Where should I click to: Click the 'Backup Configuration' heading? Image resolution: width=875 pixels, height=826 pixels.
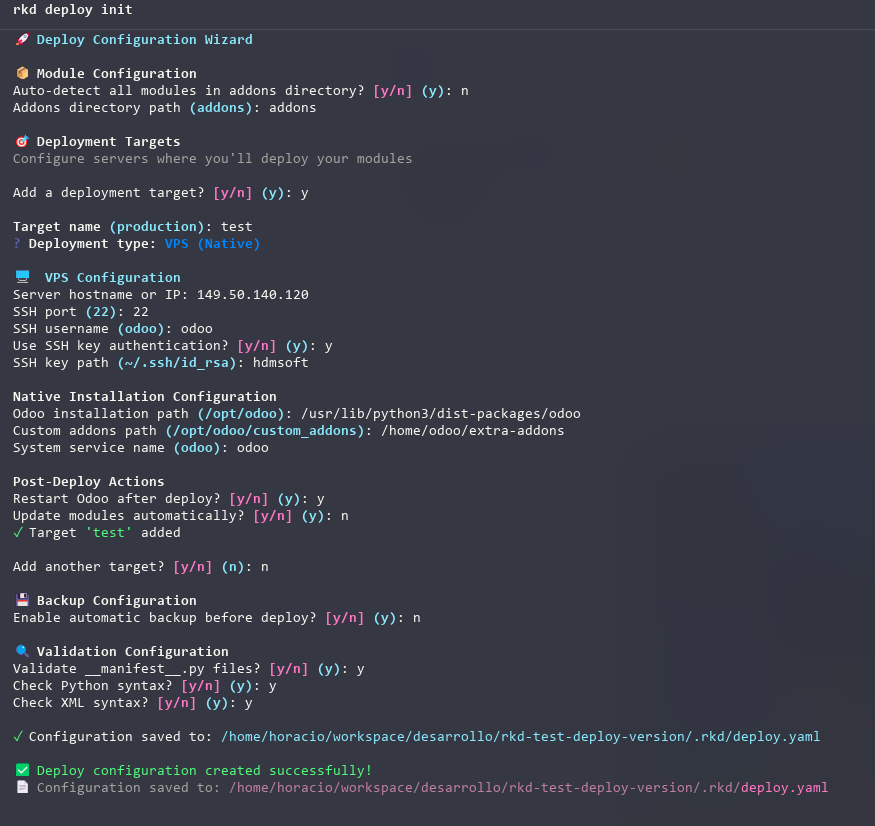tap(117, 601)
